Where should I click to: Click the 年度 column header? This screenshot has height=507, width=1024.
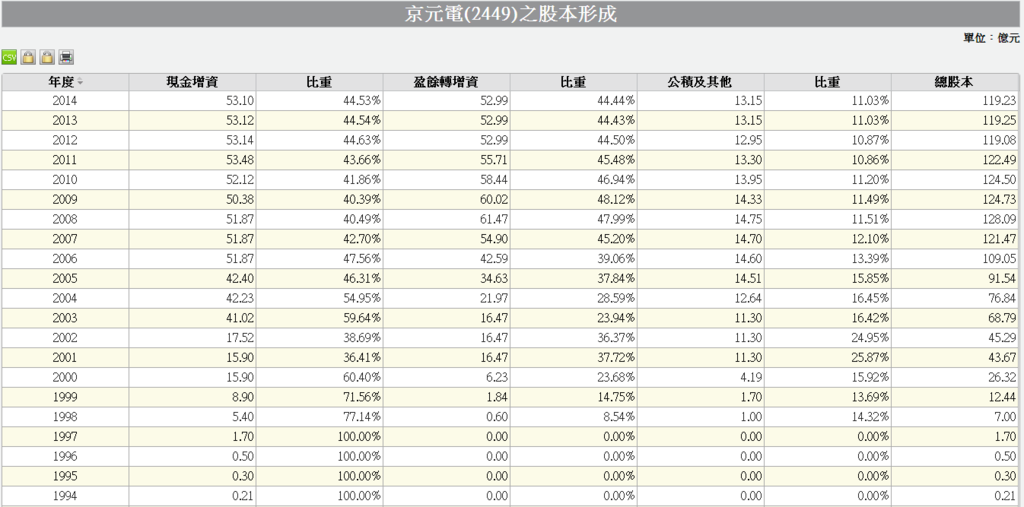[x=65, y=82]
